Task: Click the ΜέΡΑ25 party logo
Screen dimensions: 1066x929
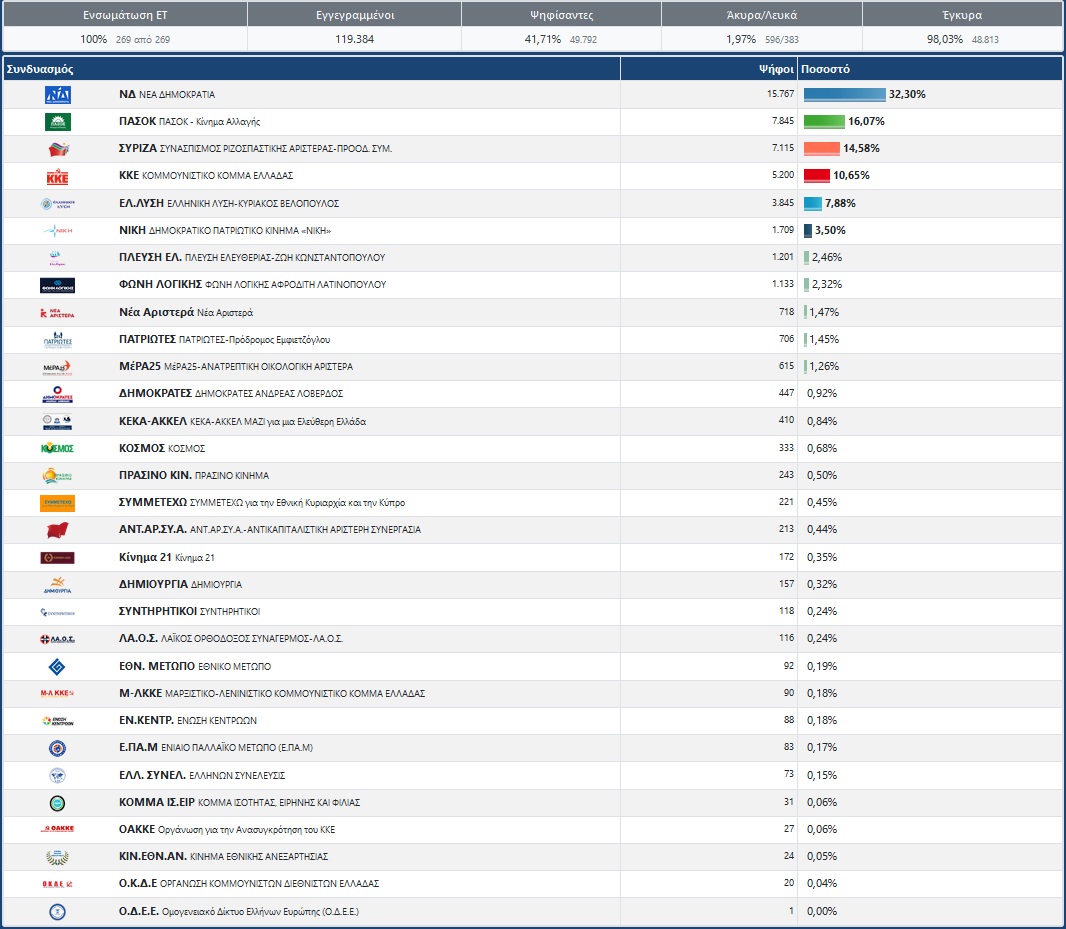Action: pyautogui.click(x=58, y=367)
